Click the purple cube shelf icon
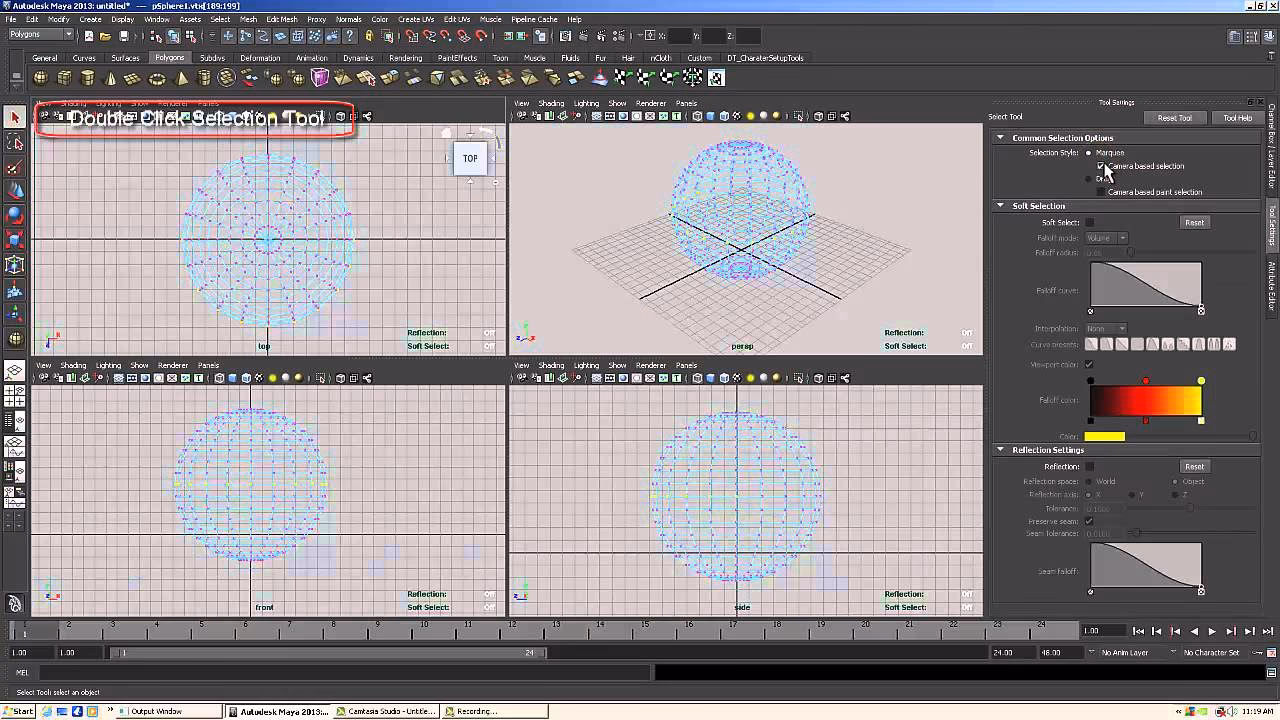 (320, 78)
